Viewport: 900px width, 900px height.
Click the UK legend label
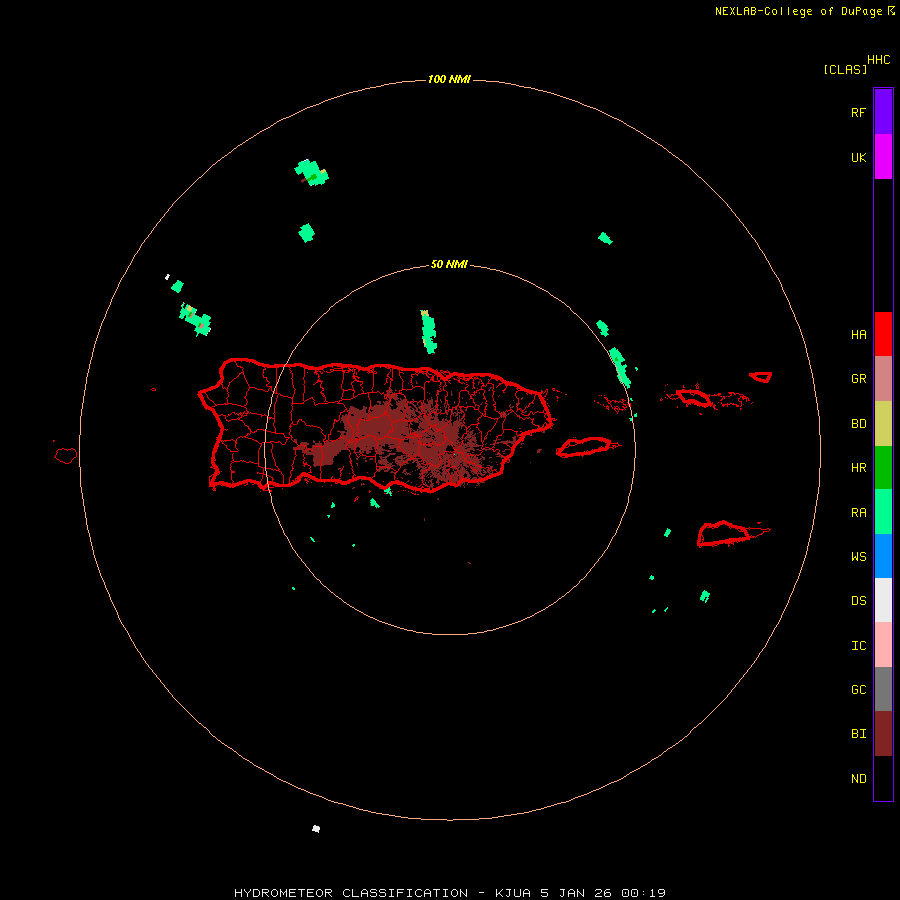[858, 157]
